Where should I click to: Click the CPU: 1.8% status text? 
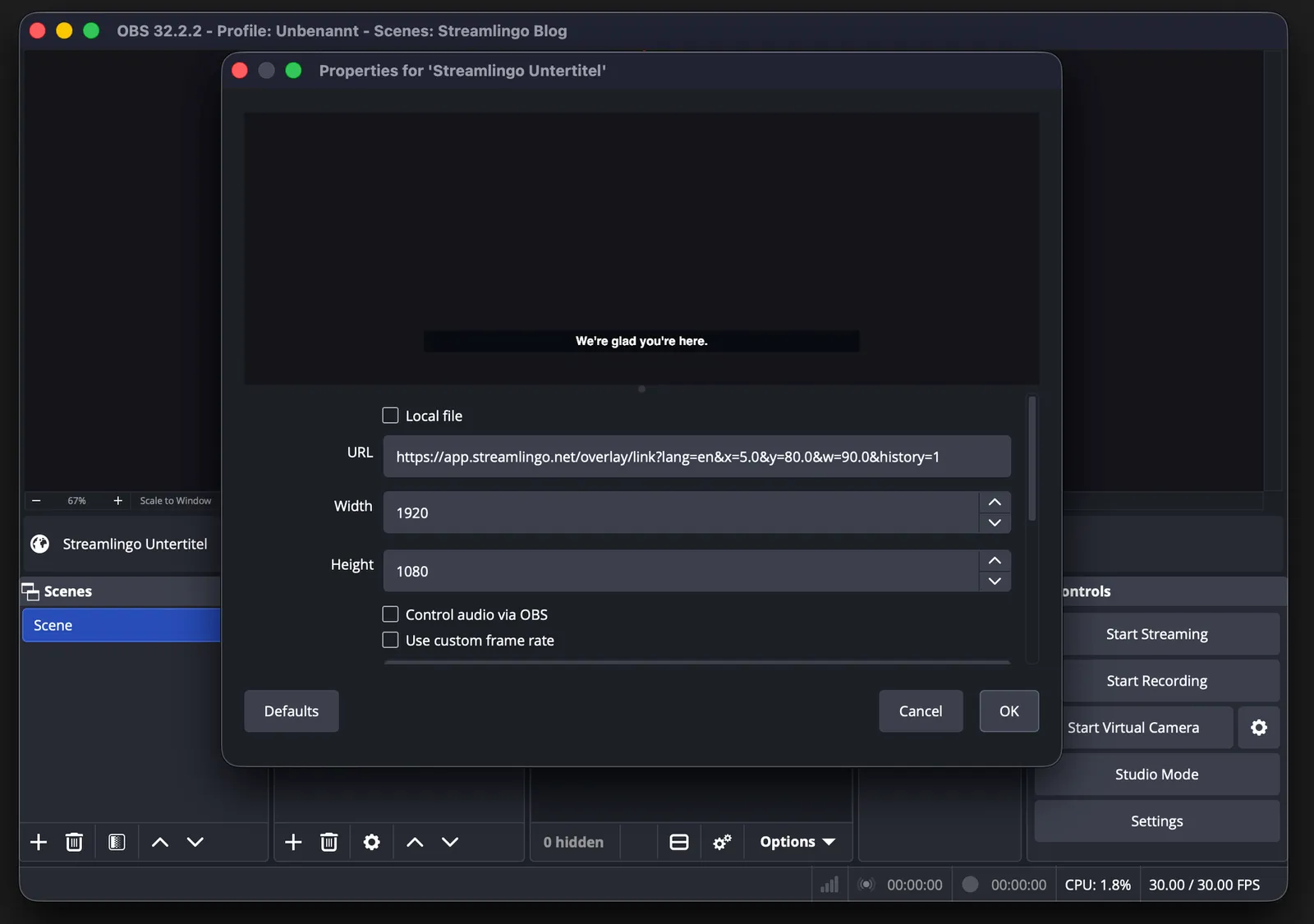(1097, 885)
